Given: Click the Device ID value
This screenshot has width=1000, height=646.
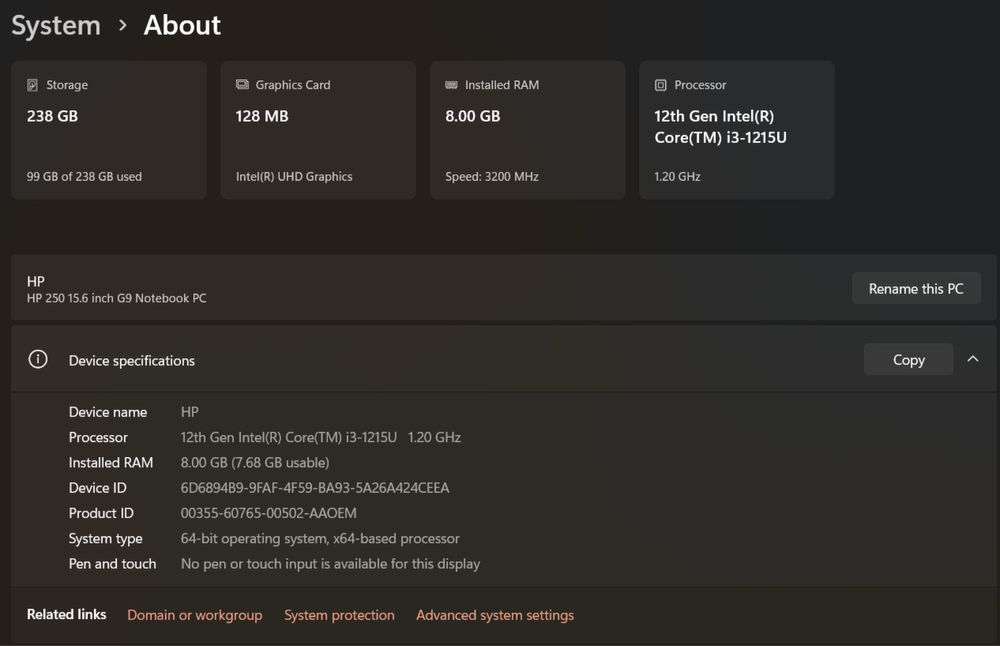Looking at the screenshot, I should tap(315, 488).
